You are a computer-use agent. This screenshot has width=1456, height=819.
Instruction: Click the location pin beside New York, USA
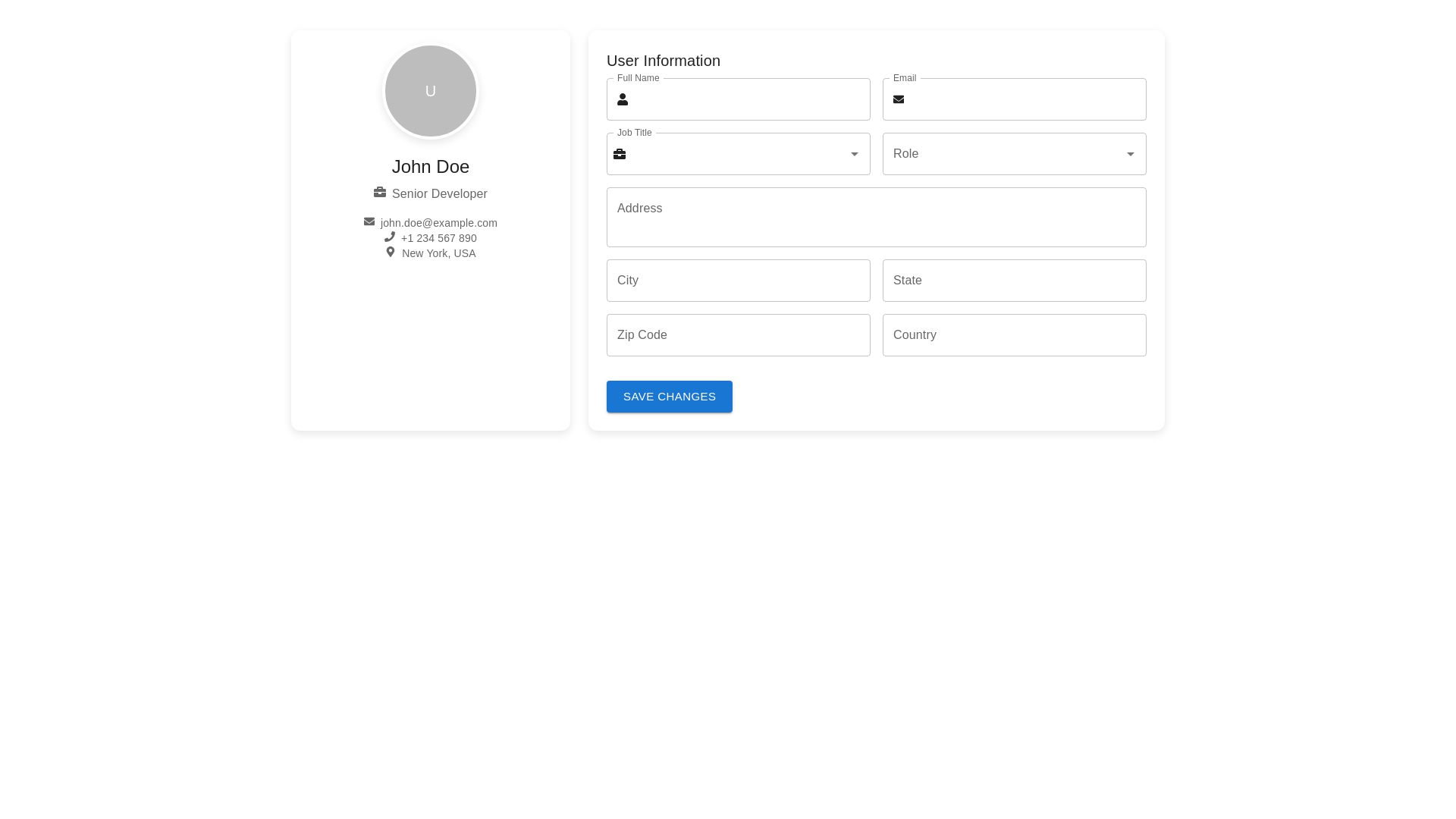(391, 252)
